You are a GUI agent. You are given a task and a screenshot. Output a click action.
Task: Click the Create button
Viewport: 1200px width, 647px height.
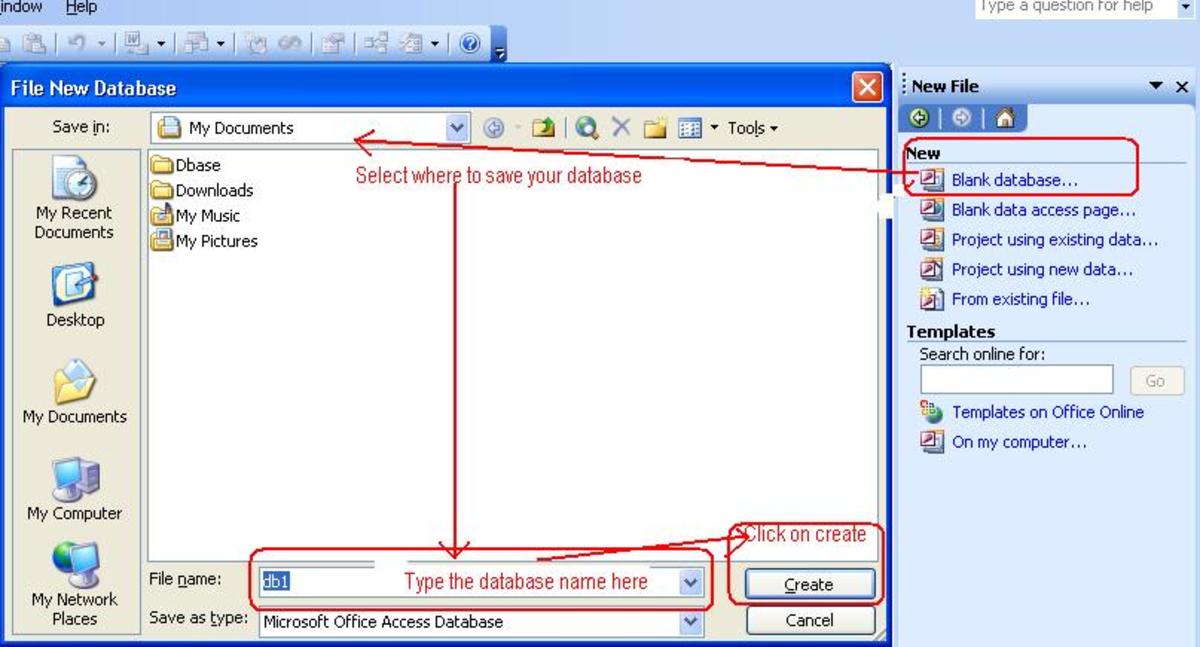click(x=809, y=584)
